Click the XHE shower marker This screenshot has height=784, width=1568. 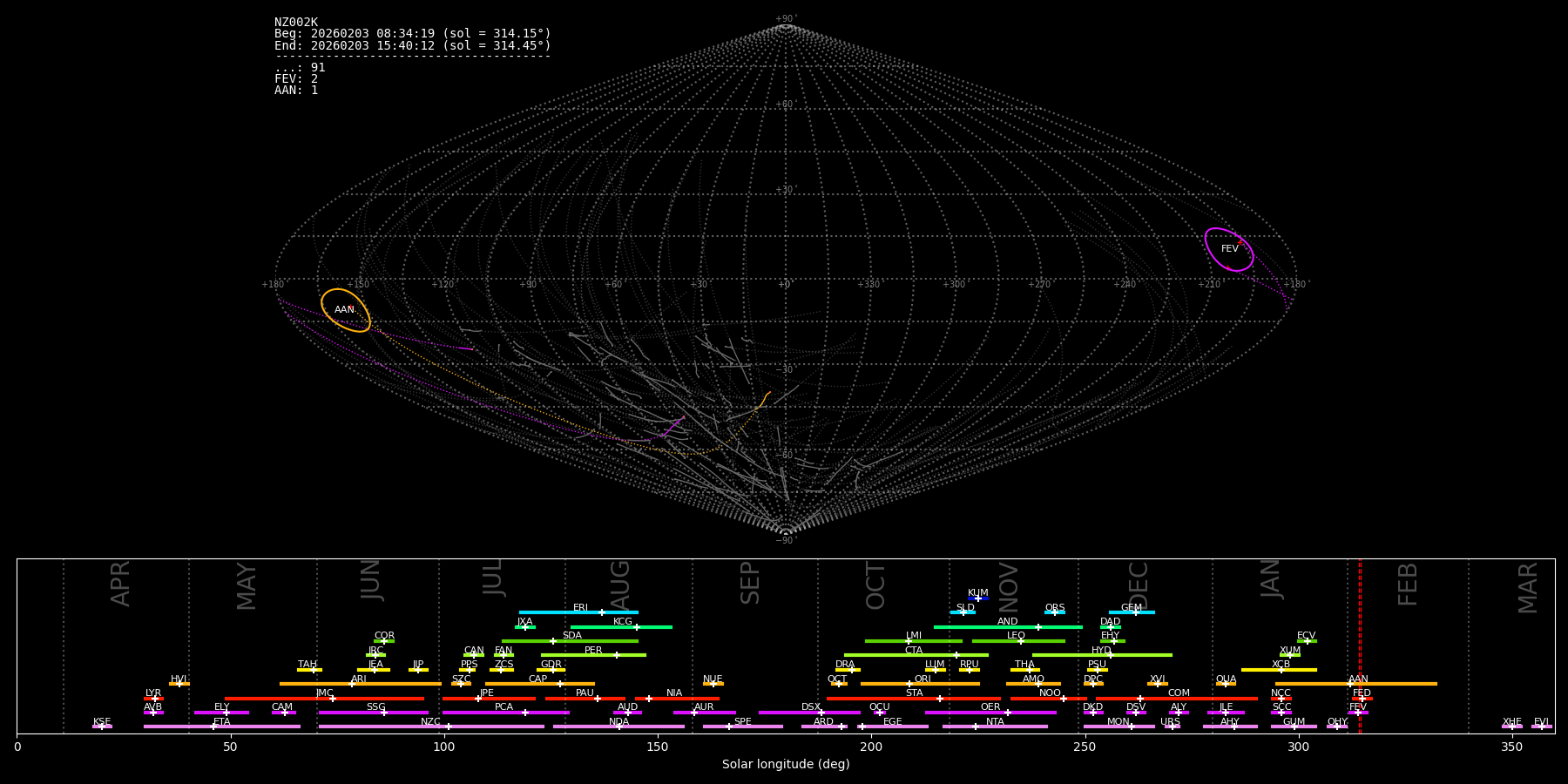tap(1512, 727)
